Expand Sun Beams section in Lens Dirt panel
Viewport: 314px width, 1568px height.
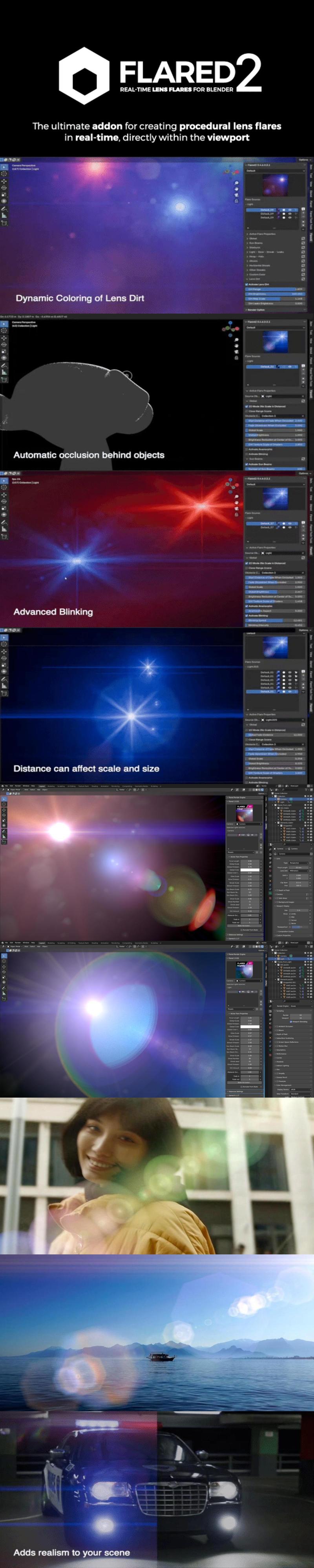256,243
